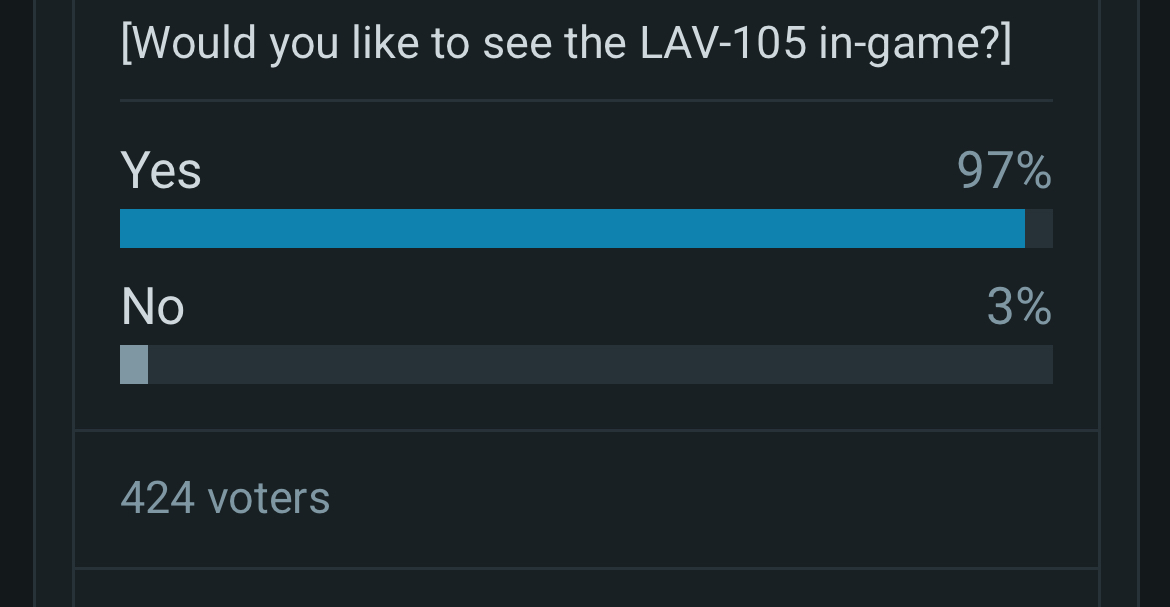1170x607 pixels.
Task: Click the divider line above the voter count
Action: [x=586, y=431]
